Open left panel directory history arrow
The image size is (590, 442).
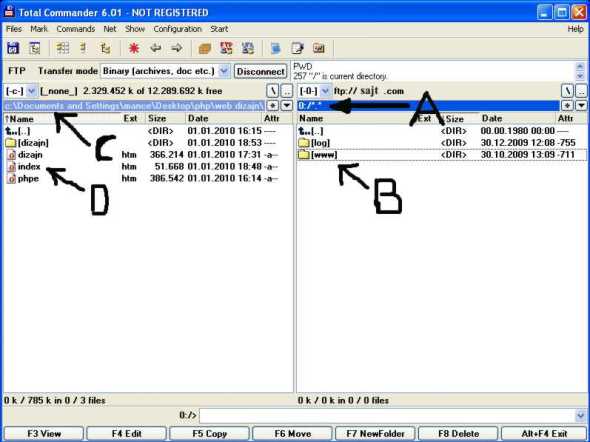[287, 106]
